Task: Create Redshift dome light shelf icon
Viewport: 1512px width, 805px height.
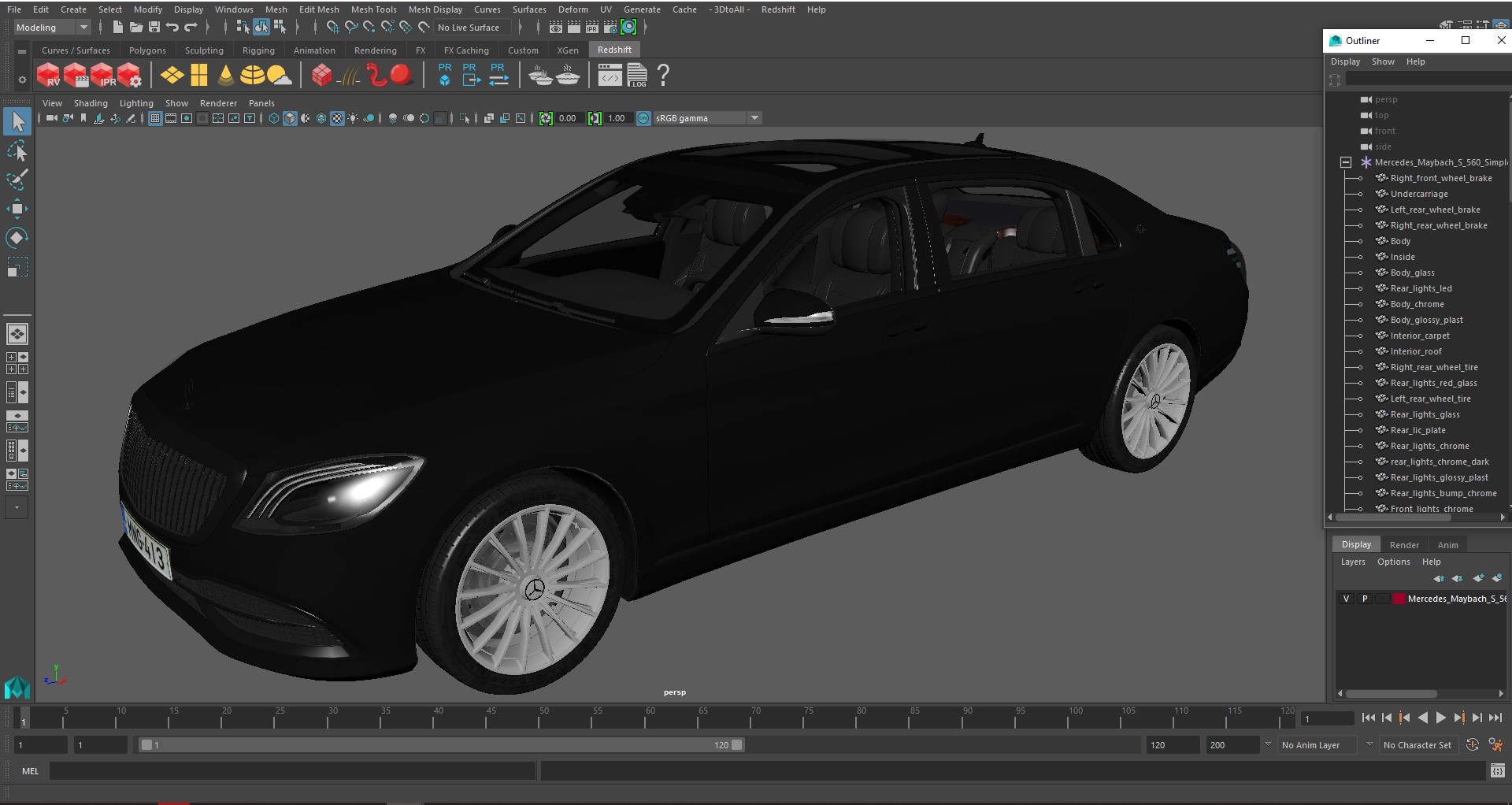Action: coord(252,76)
